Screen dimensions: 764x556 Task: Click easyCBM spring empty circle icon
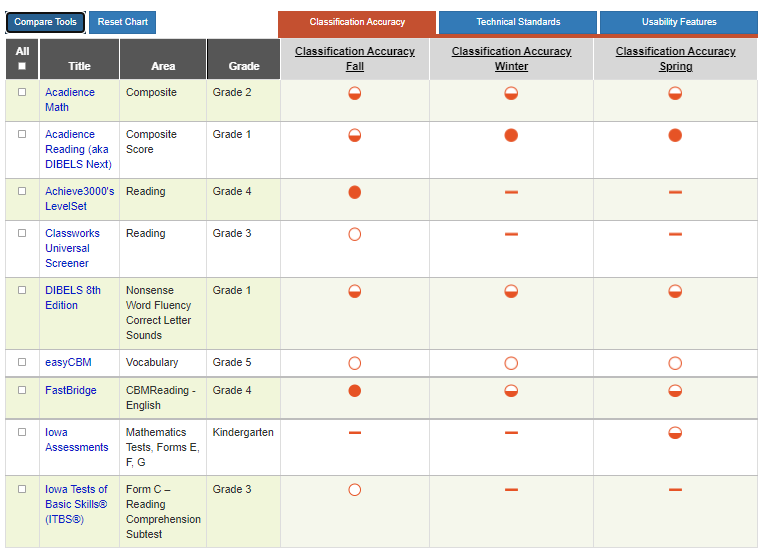click(675, 363)
